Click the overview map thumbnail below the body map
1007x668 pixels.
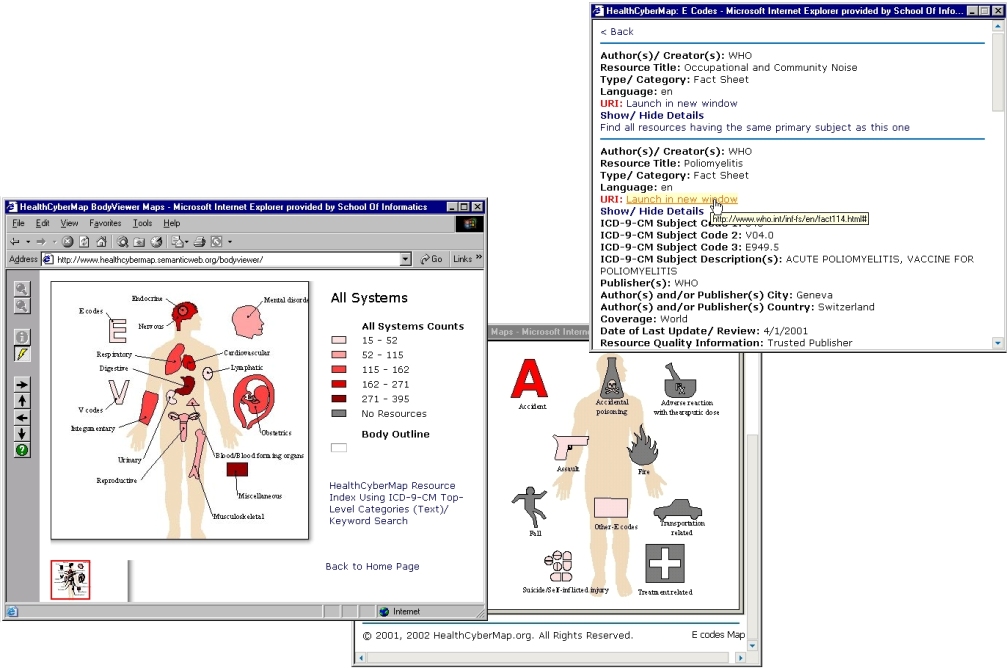pyautogui.click(x=71, y=579)
